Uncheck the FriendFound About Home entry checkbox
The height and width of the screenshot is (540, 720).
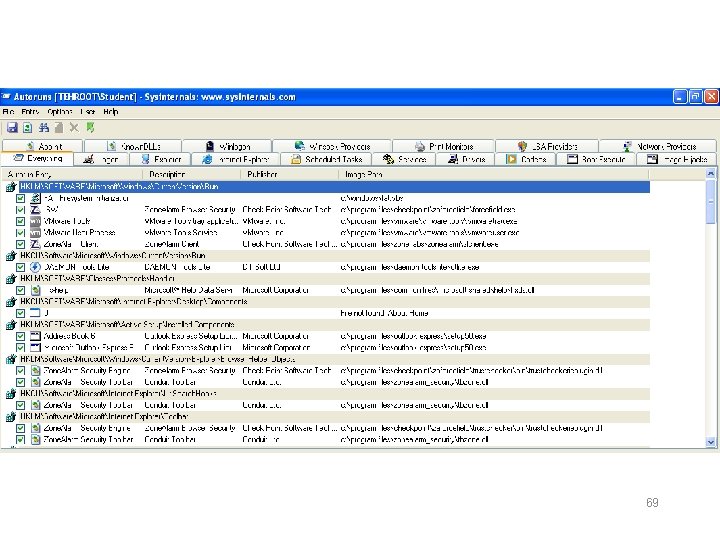tap(20, 313)
